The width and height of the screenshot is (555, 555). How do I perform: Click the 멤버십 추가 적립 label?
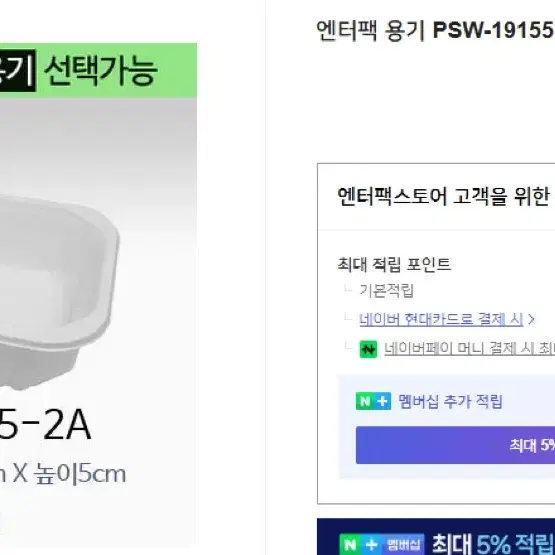tap(450, 401)
